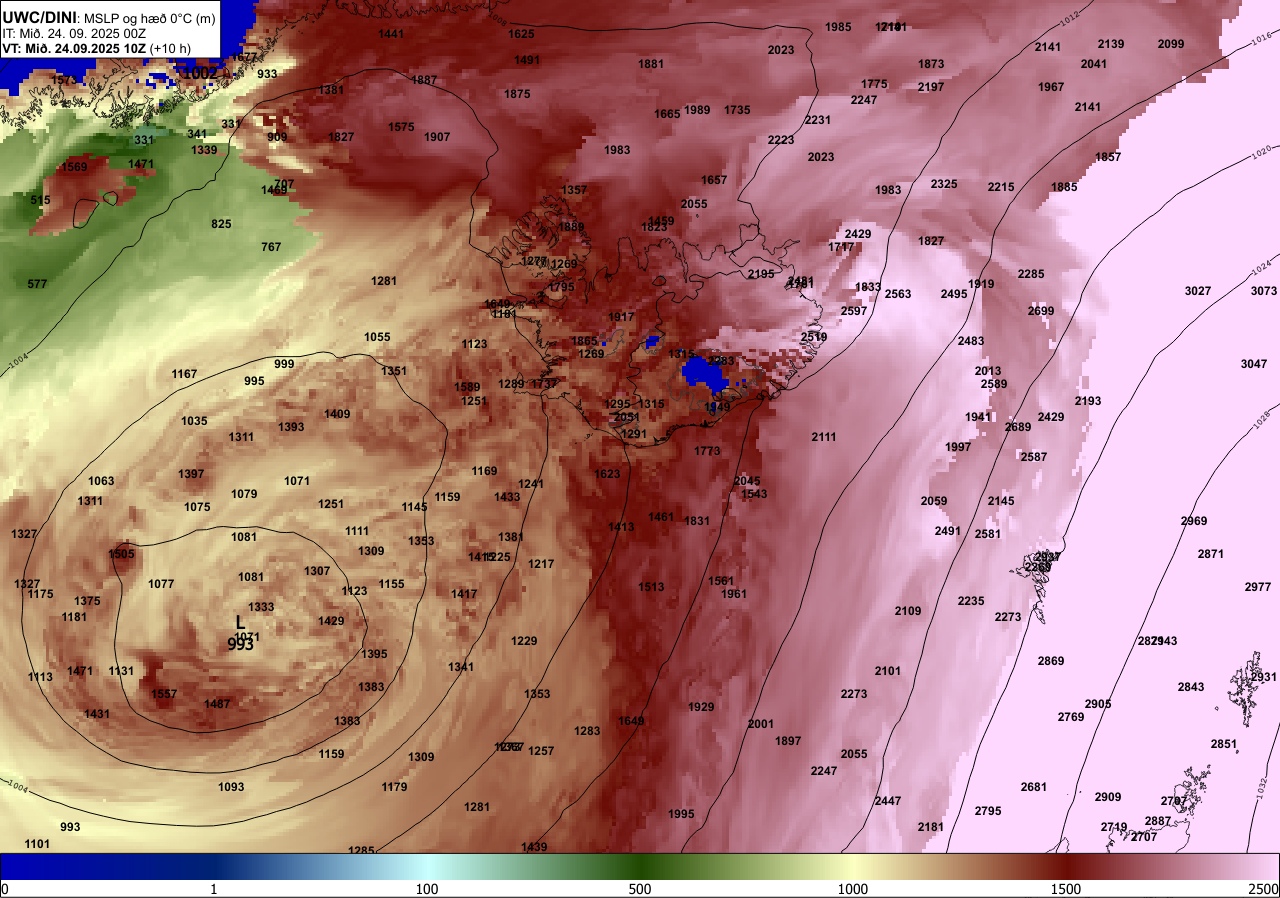This screenshot has width=1280, height=898.
Task: Click the 1016 isobar label
Action: click(1260, 39)
